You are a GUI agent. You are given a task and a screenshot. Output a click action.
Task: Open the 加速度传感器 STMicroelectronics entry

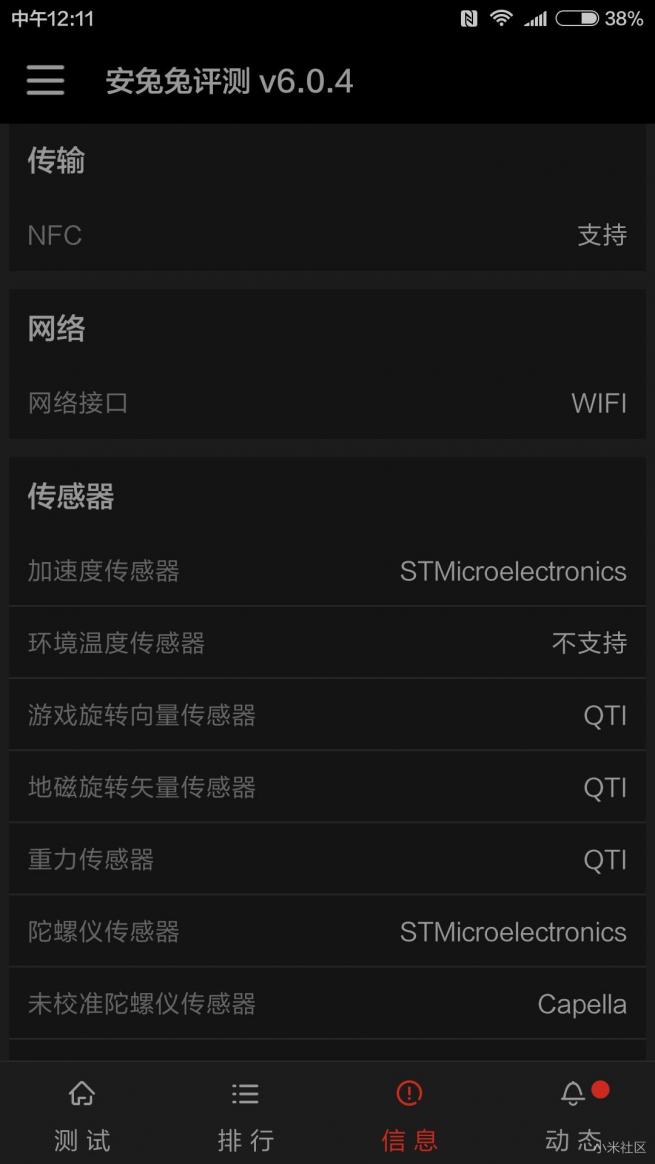327,571
